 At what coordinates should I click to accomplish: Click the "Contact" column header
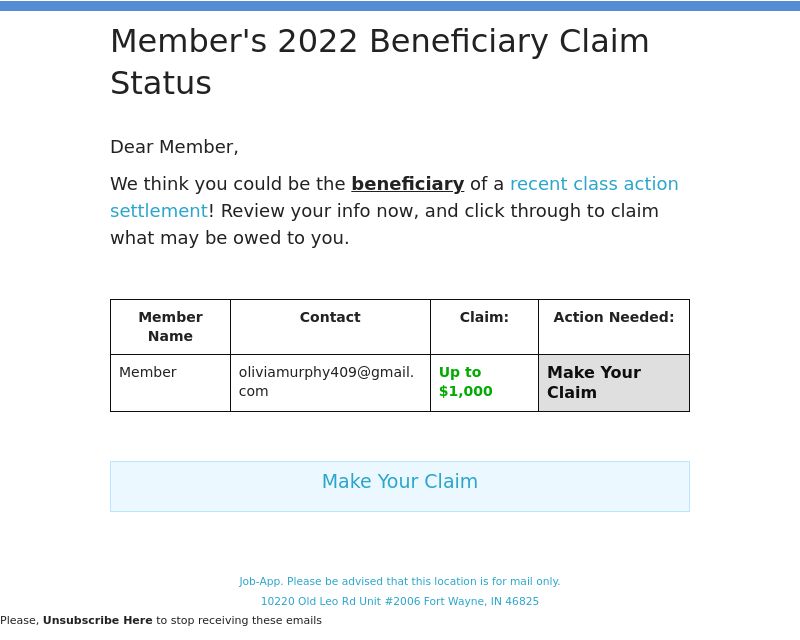click(330, 317)
